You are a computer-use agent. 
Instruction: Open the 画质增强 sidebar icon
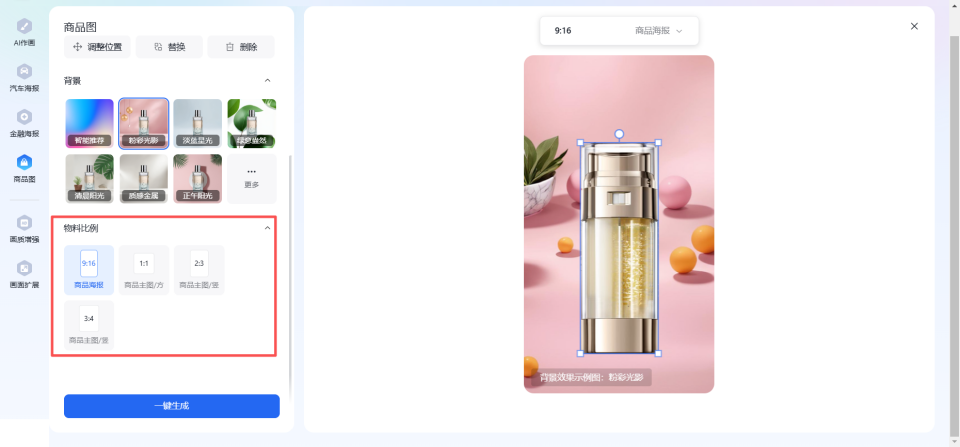[24, 229]
